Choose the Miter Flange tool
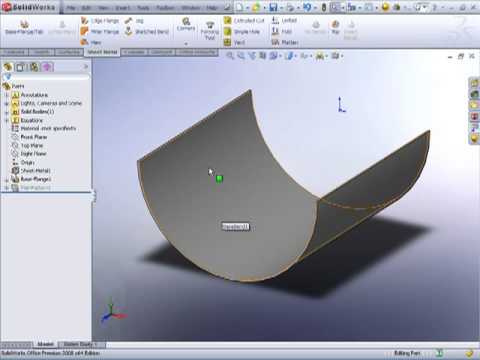This screenshot has width=480, height=360. click(100, 32)
